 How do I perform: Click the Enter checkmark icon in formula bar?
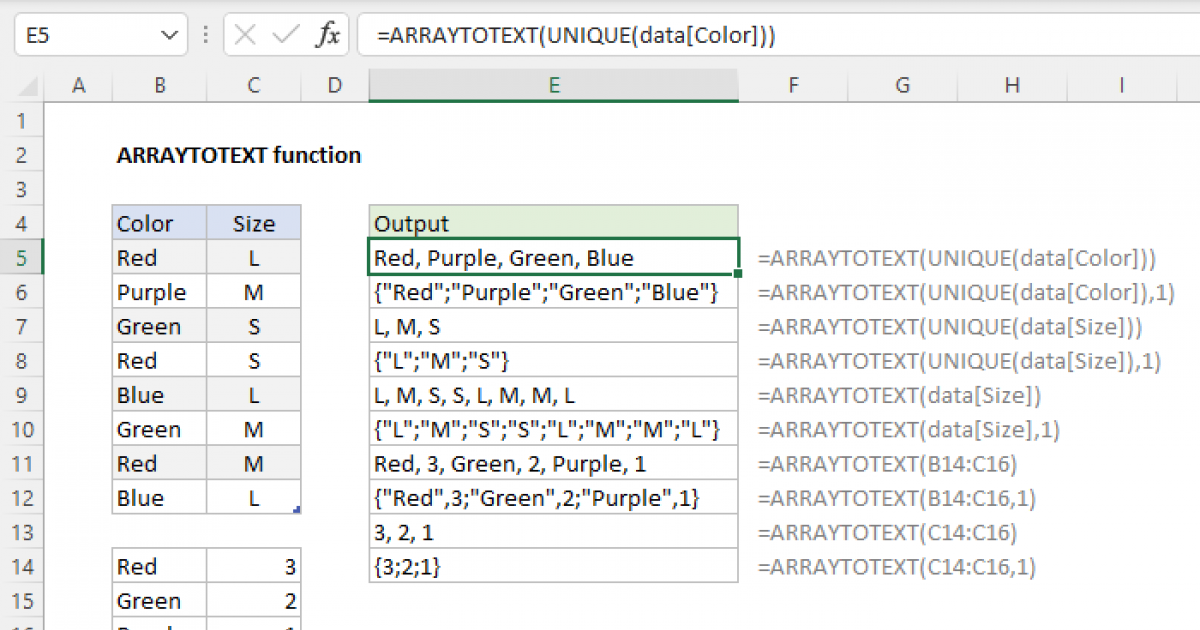click(x=286, y=36)
